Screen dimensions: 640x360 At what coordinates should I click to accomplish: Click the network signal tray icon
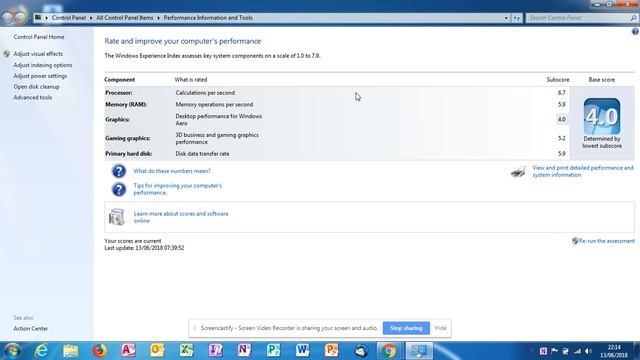tap(577, 351)
